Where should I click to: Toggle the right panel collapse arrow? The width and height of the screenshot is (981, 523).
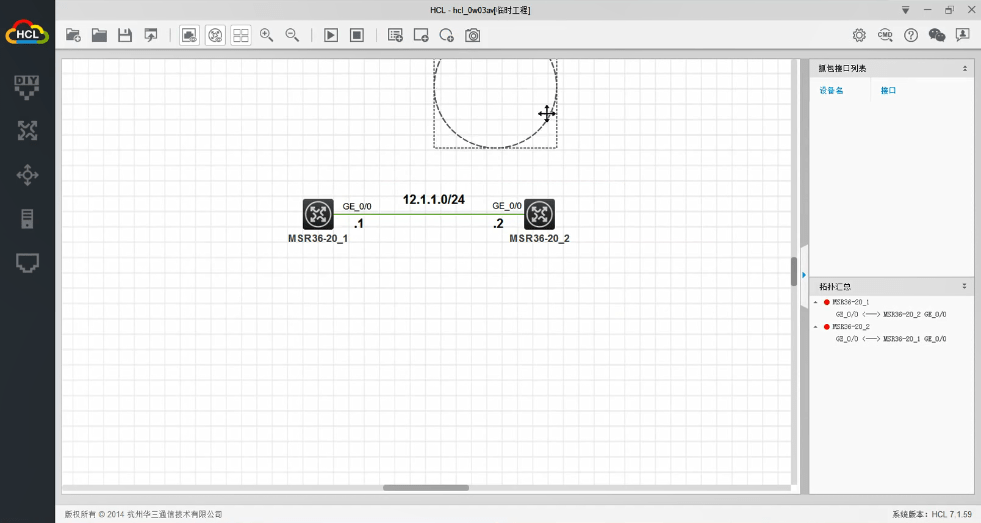point(803,274)
